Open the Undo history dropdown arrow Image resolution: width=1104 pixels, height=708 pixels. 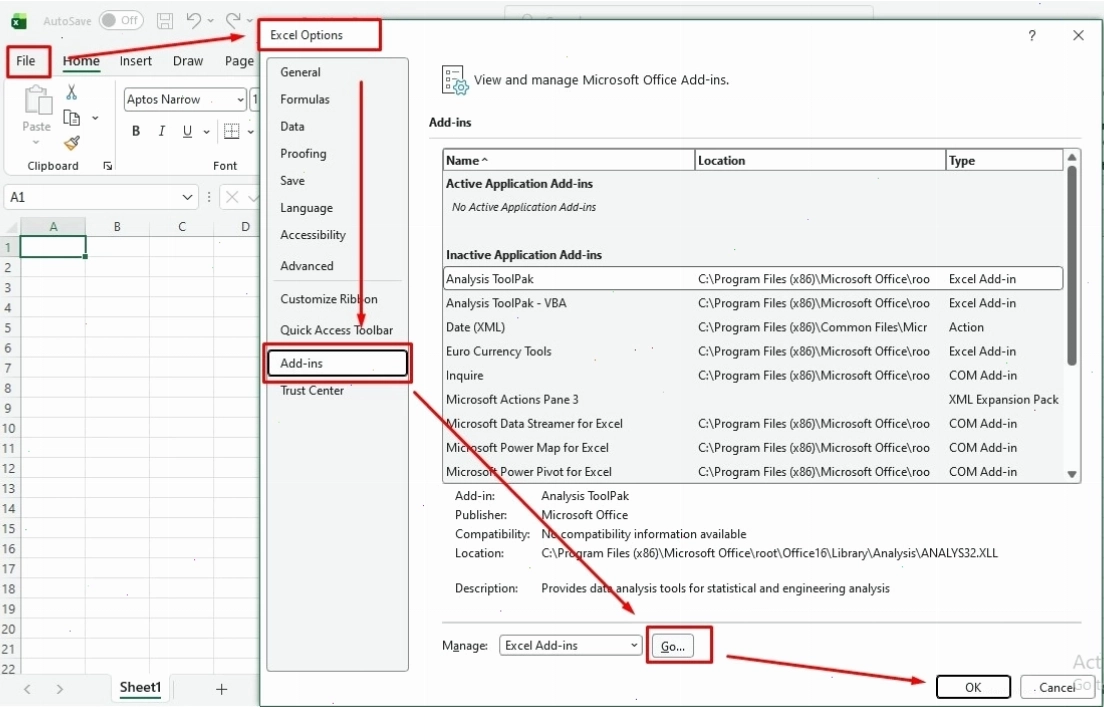click(x=211, y=21)
